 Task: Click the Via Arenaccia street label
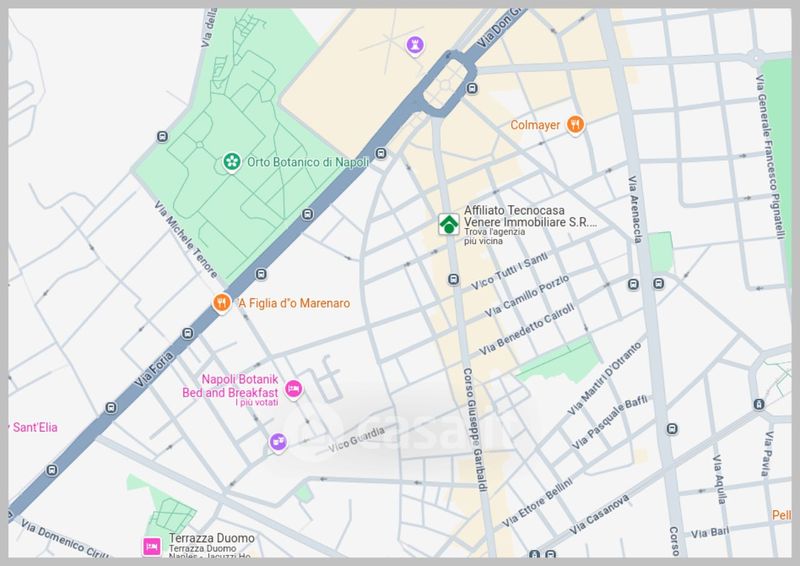[x=634, y=211]
